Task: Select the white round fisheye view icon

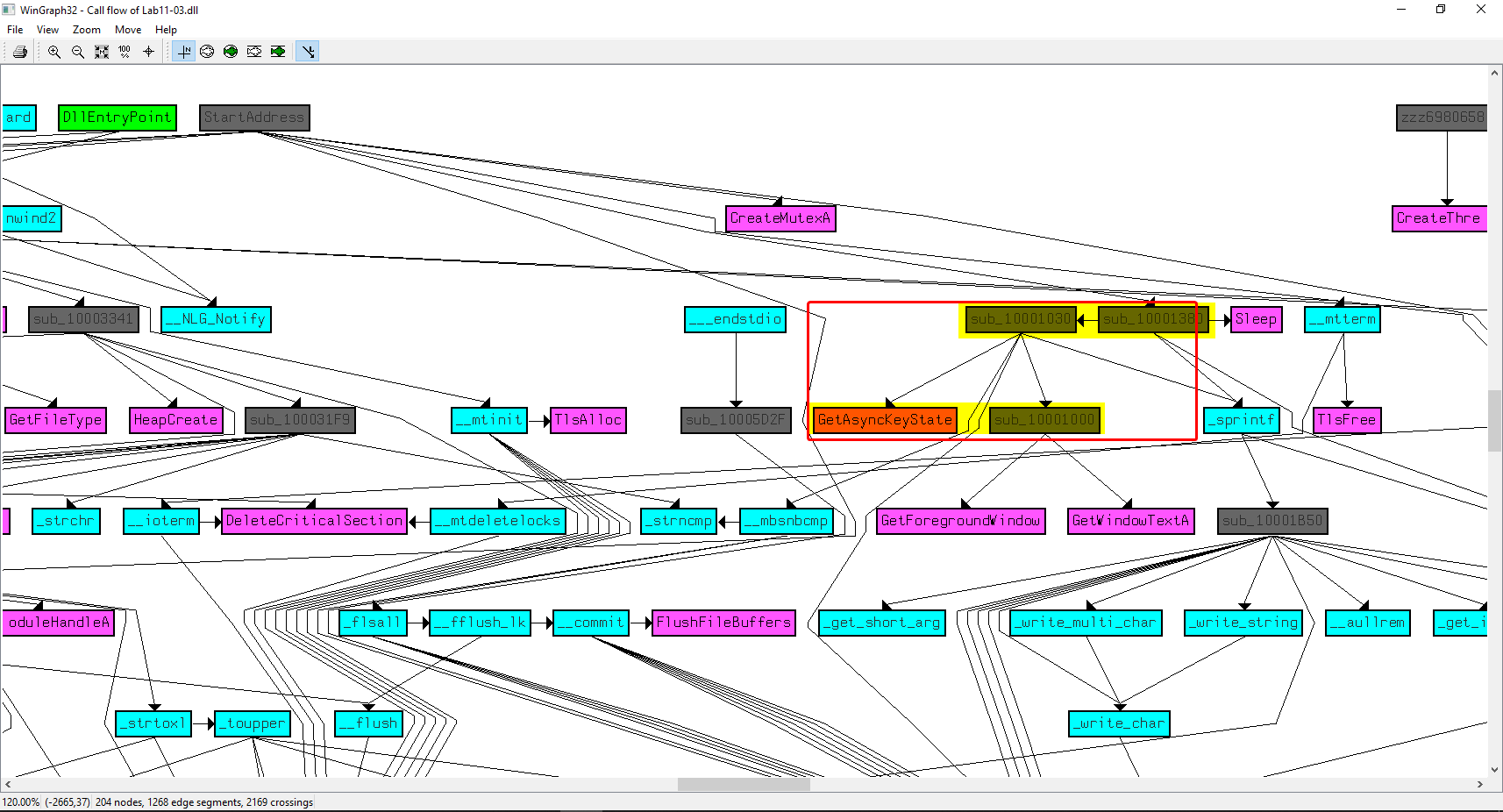Action: coord(207,52)
